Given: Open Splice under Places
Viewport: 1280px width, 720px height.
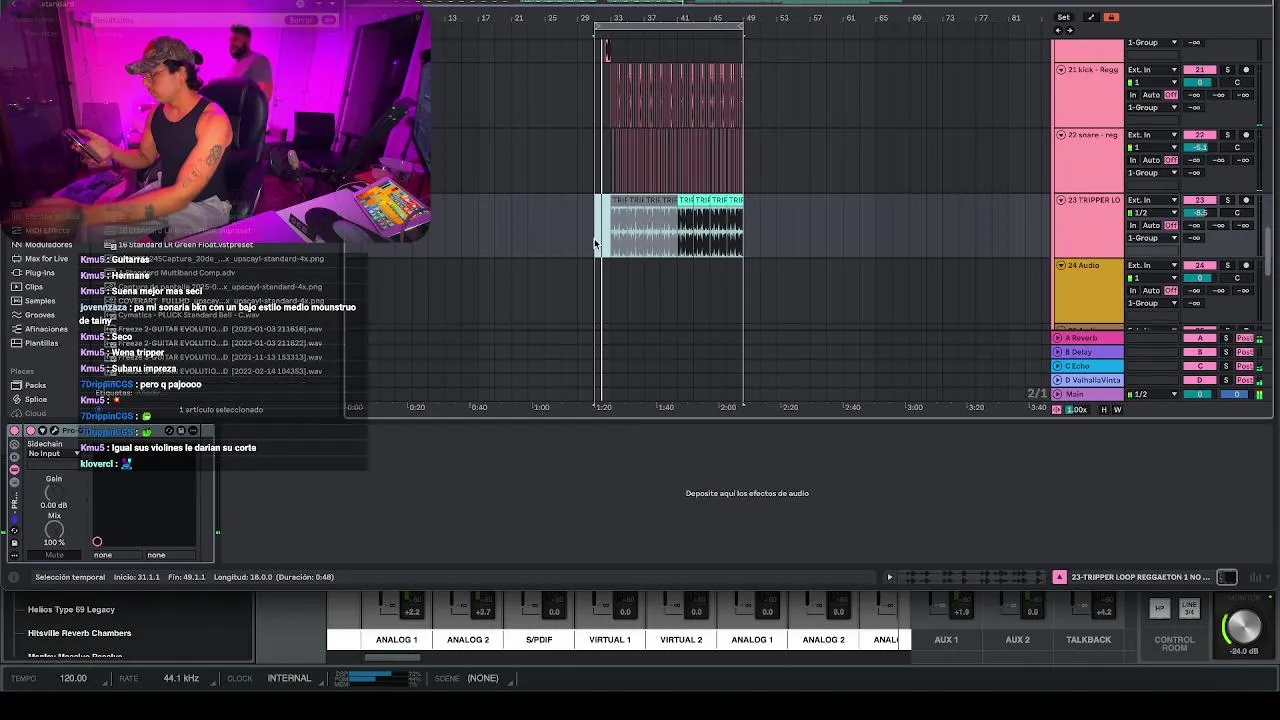Looking at the screenshot, I should 29,399.
